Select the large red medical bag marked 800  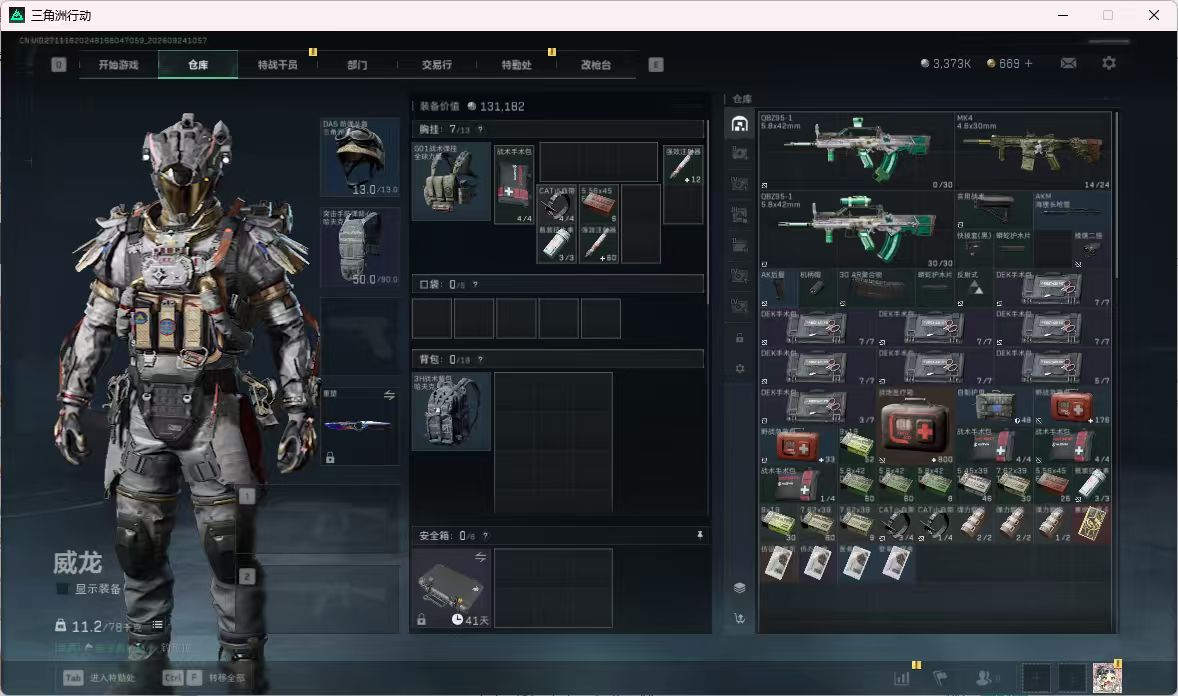click(x=915, y=425)
